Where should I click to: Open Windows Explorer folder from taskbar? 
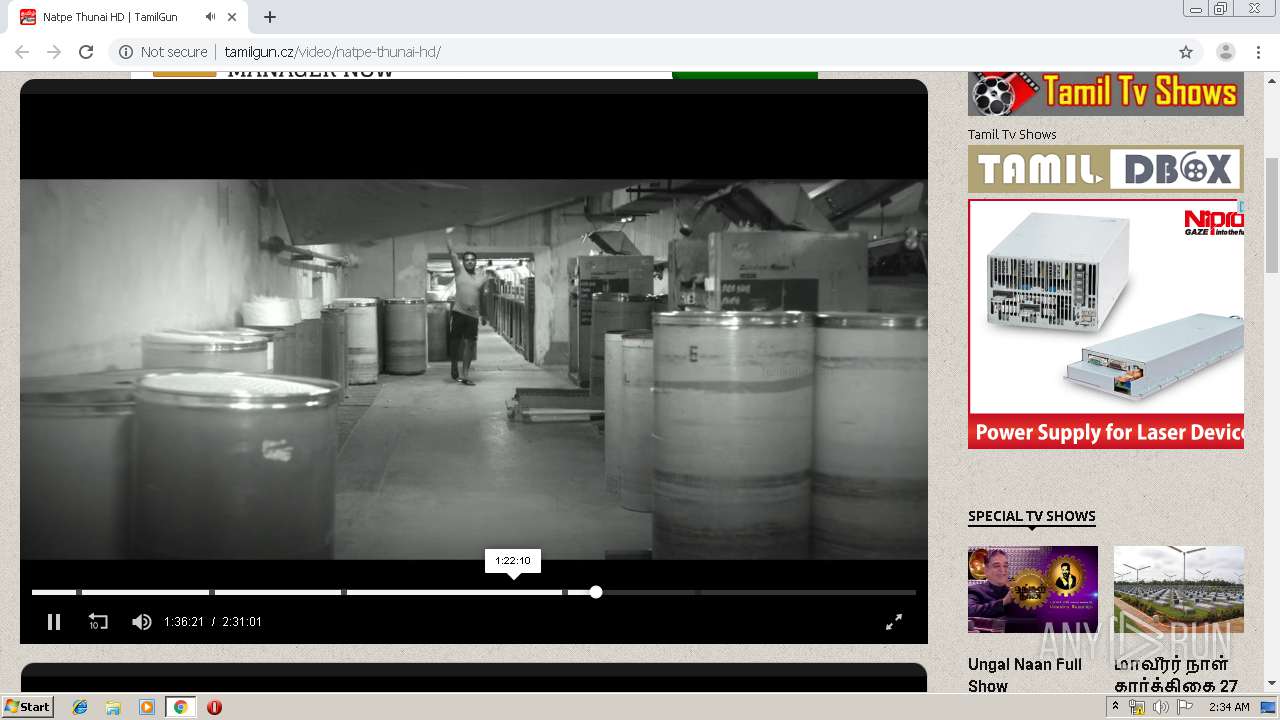[113, 707]
